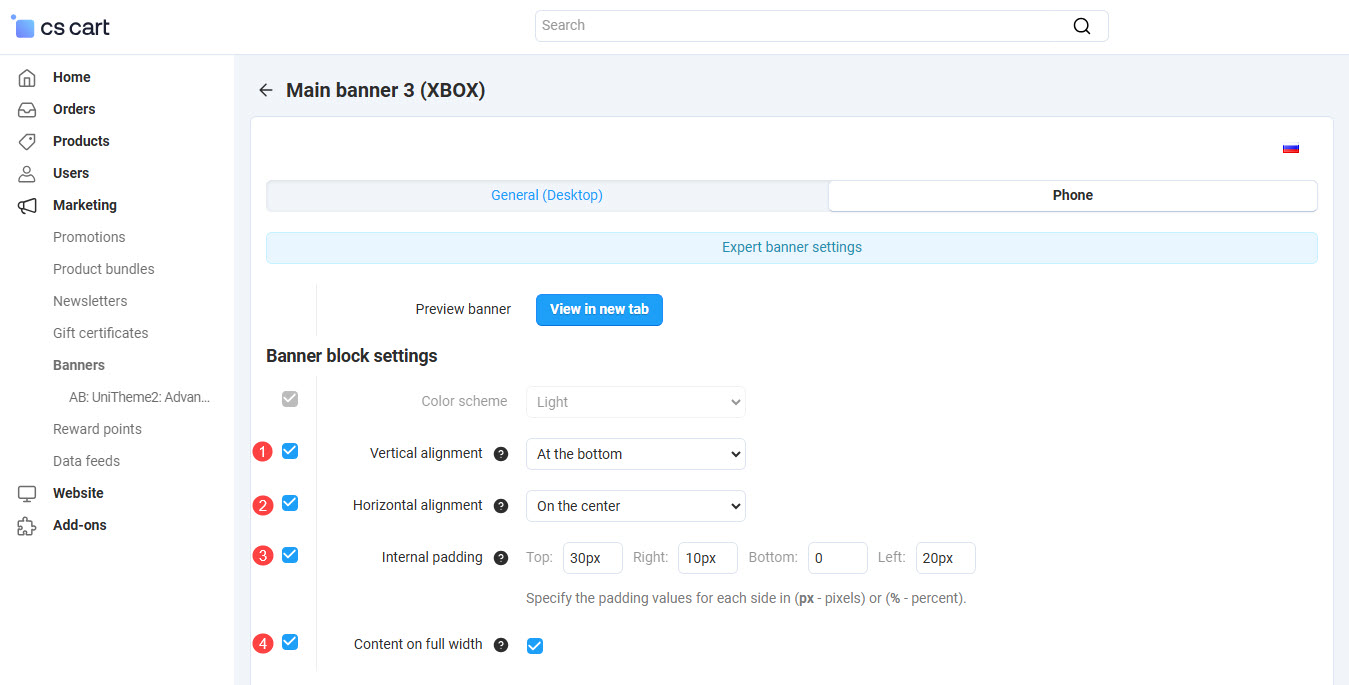1349x685 pixels.
Task: Click the search magnifier icon
Action: [1081, 26]
